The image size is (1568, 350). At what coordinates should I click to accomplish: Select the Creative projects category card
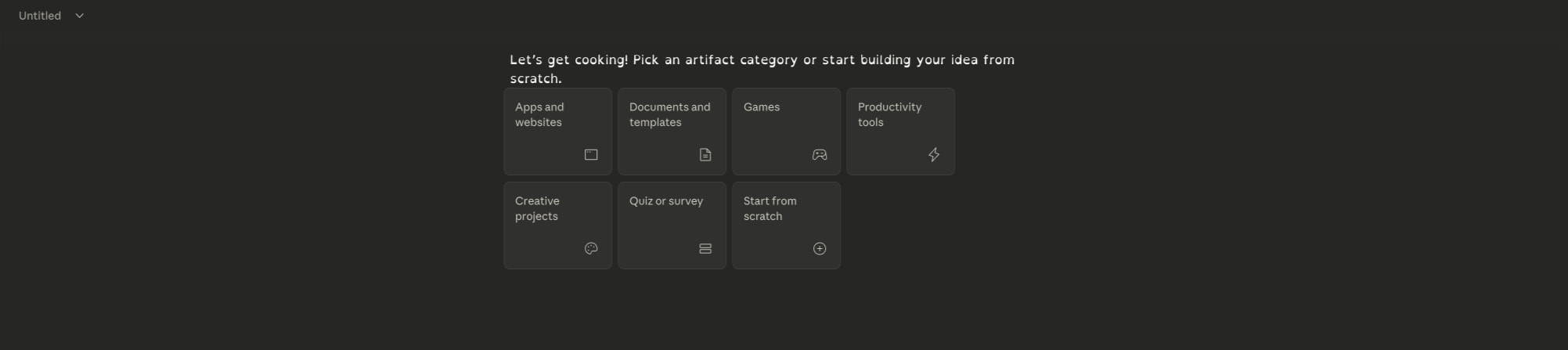coord(558,226)
